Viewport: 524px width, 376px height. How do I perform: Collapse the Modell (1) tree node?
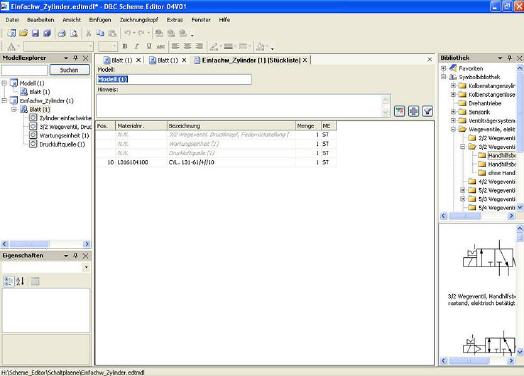tap(4, 83)
